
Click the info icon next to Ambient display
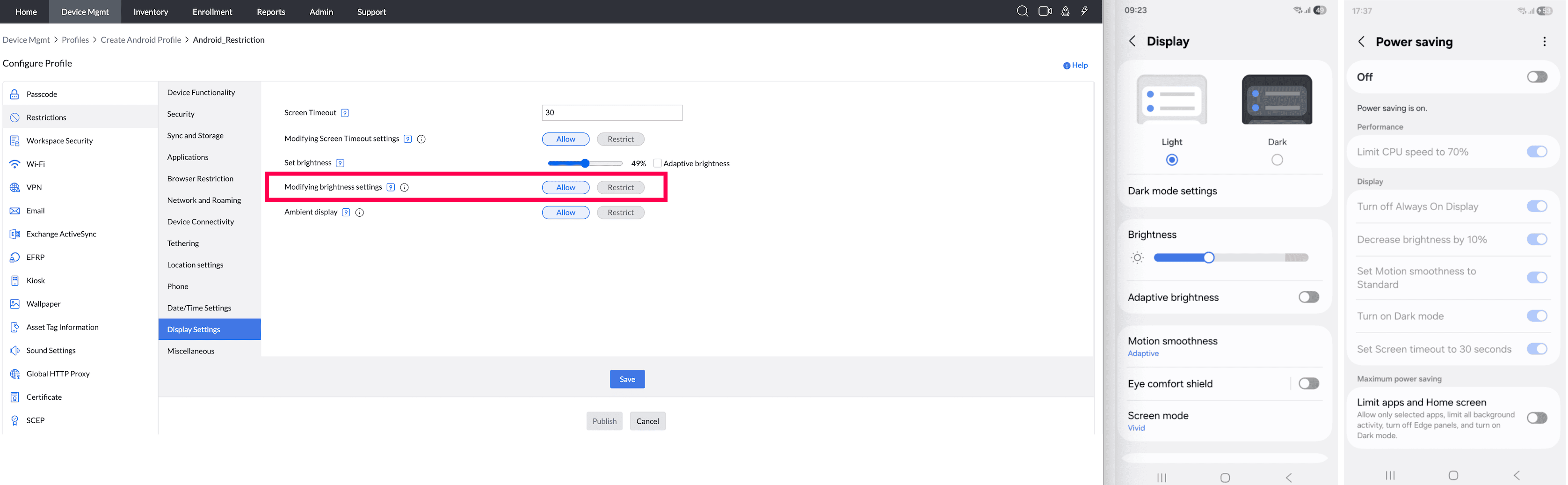[359, 213]
